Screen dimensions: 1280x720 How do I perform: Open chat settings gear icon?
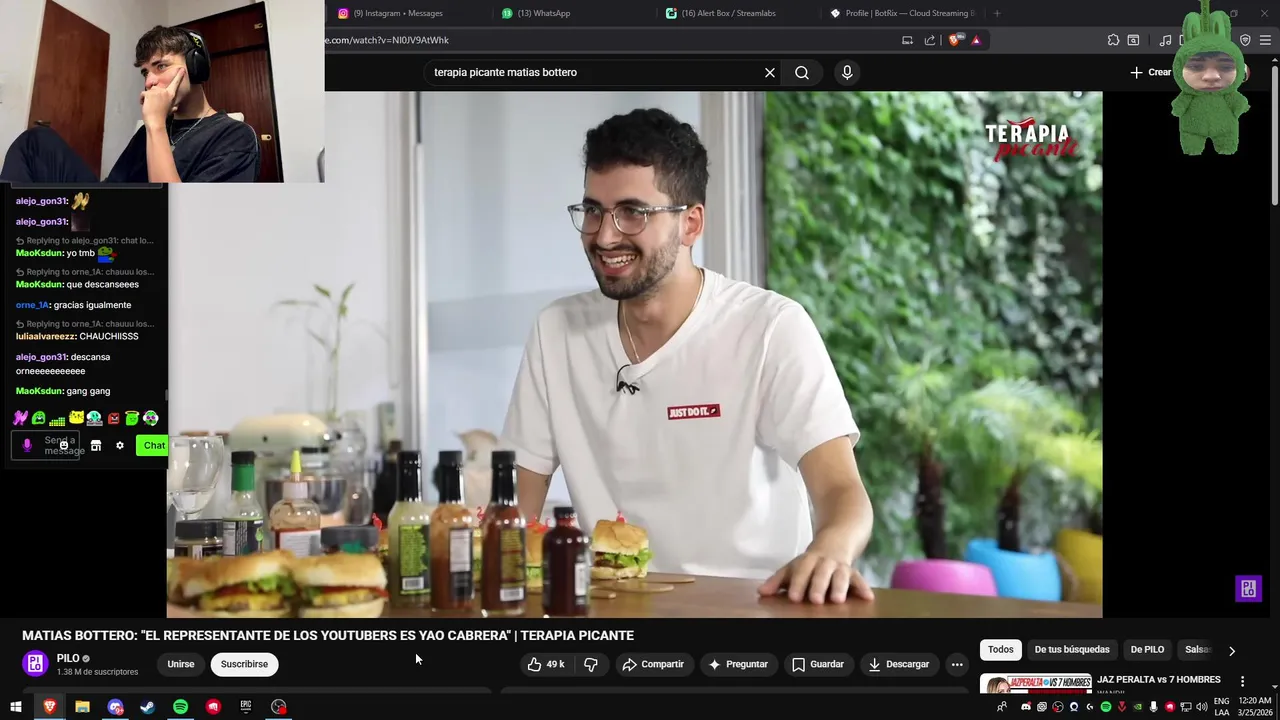(x=120, y=446)
